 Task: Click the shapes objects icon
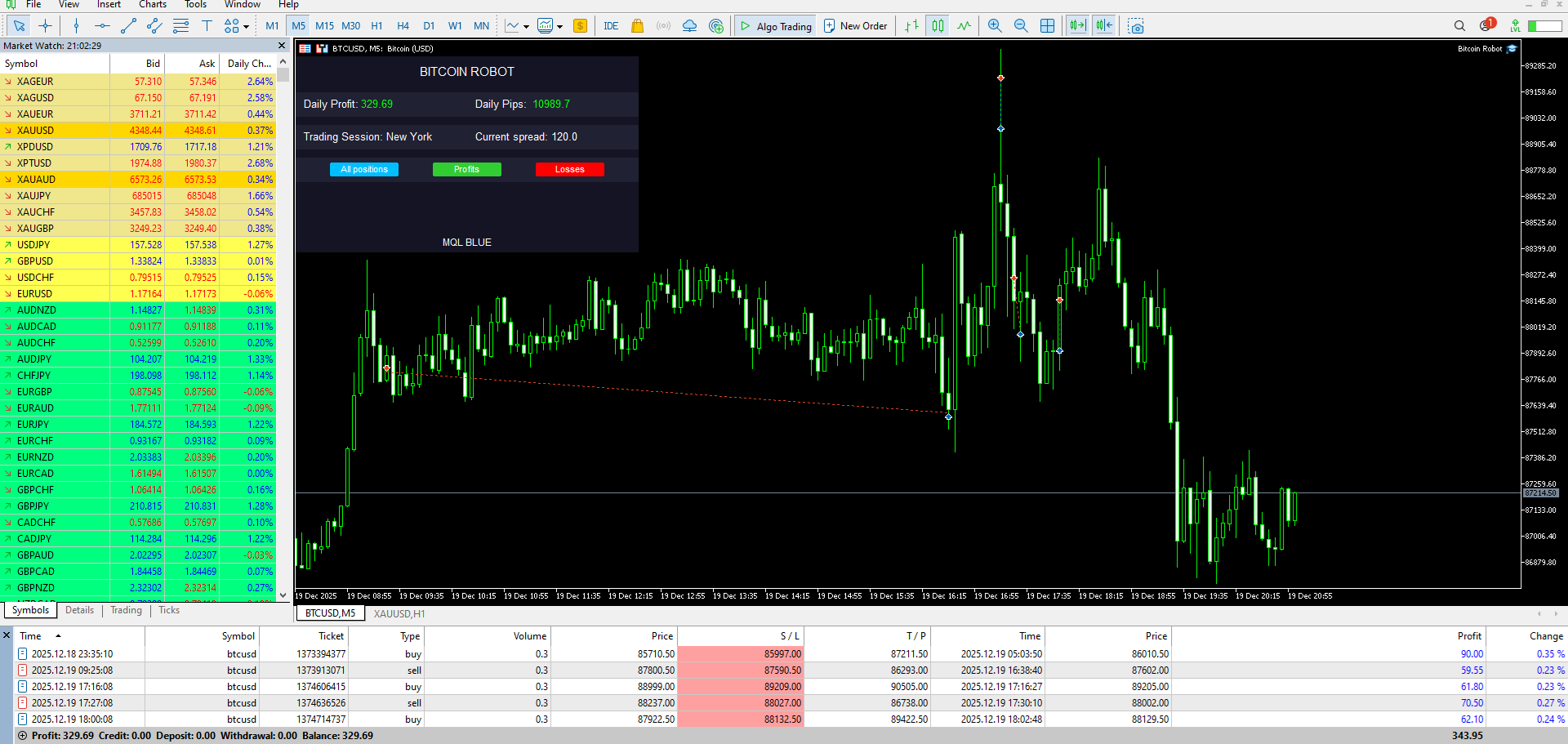[232, 26]
